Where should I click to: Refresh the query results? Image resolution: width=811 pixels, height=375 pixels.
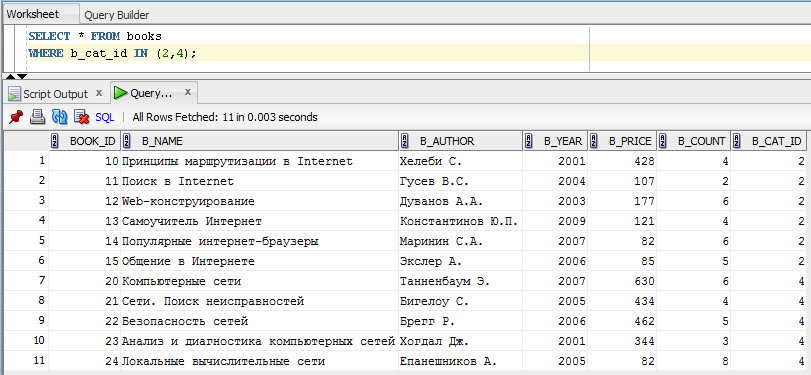59,117
